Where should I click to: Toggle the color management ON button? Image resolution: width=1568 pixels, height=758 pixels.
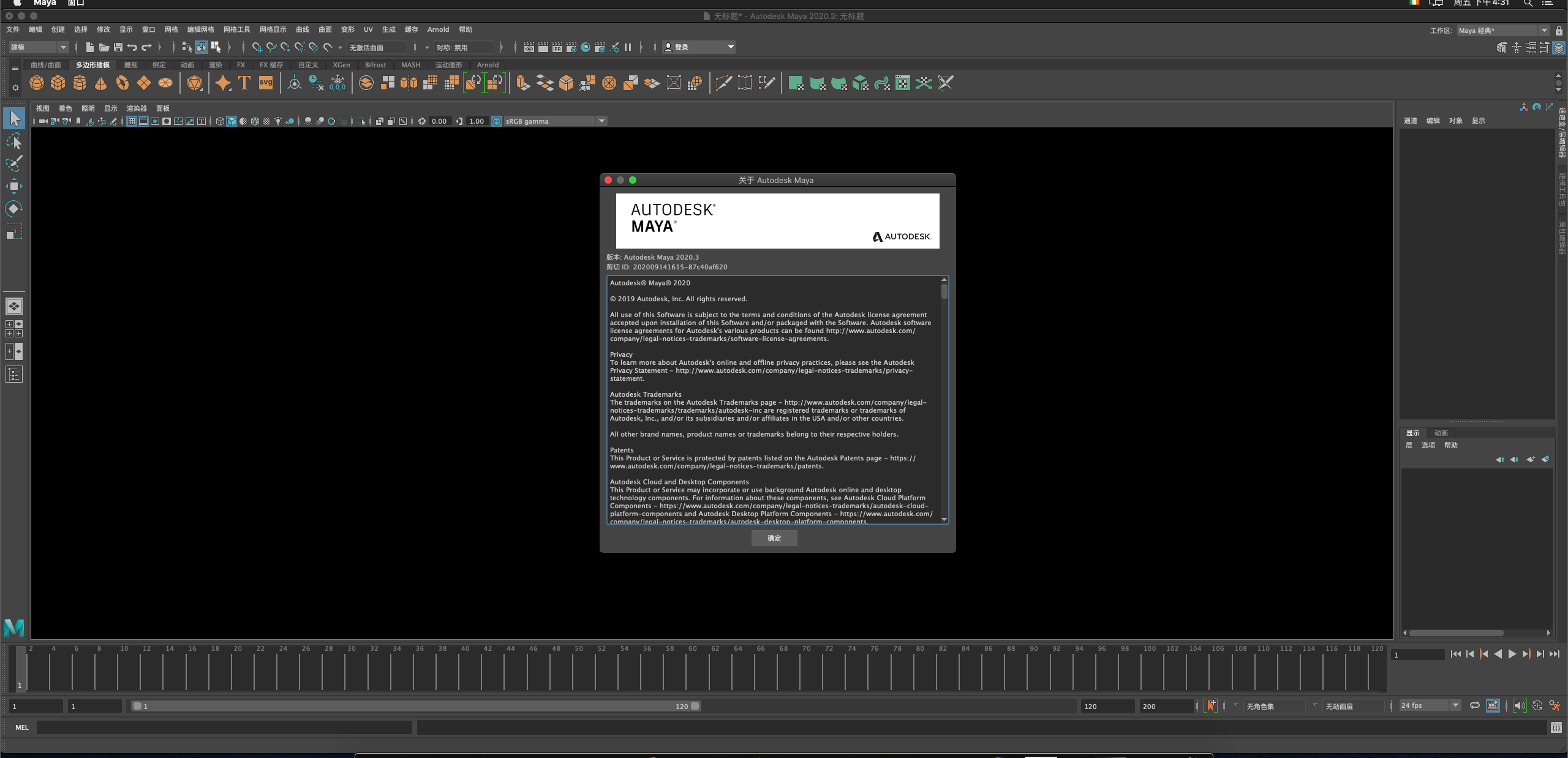point(497,121)
